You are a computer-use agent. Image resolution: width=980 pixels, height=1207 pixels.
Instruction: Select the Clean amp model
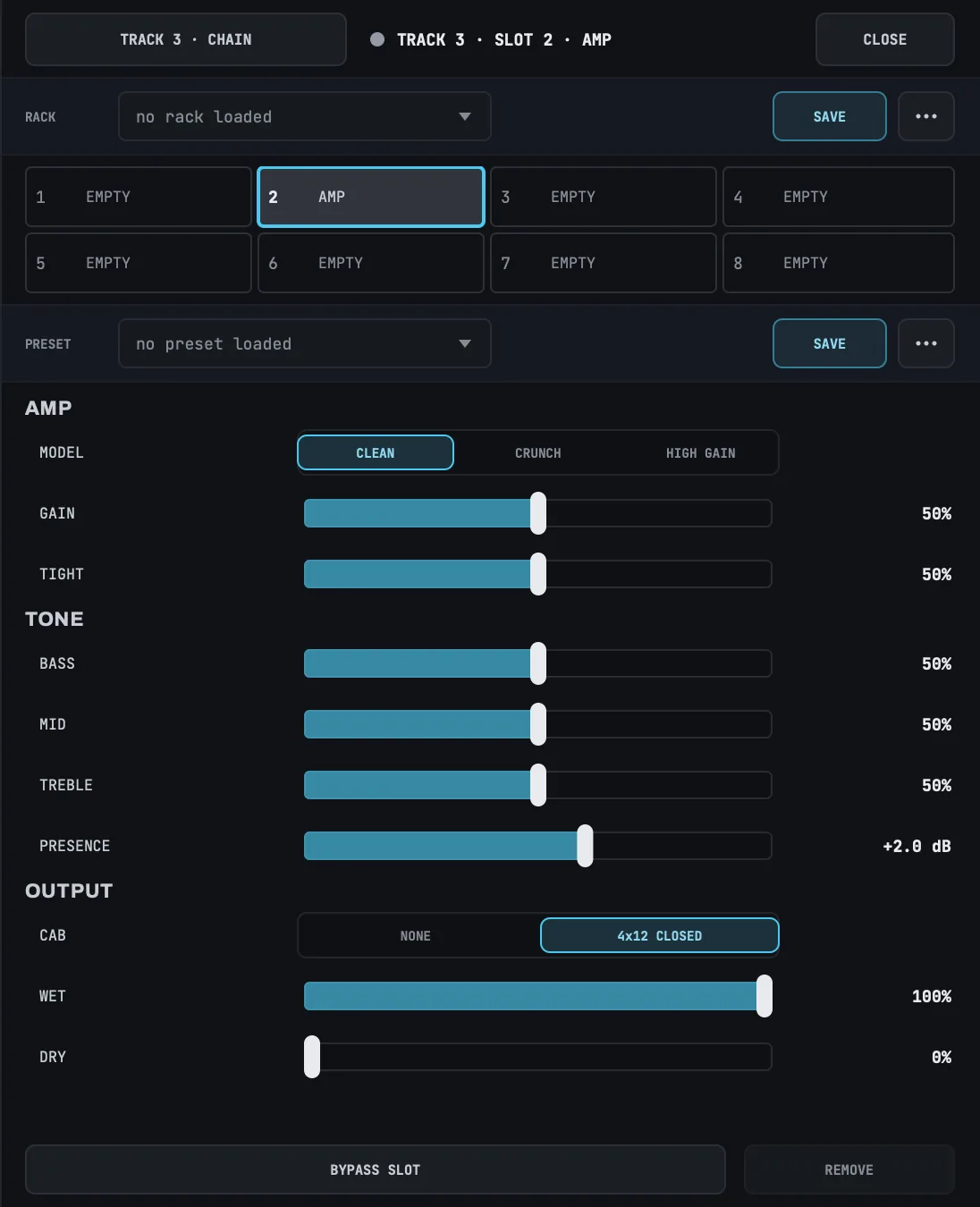click(x=376, y=452)
